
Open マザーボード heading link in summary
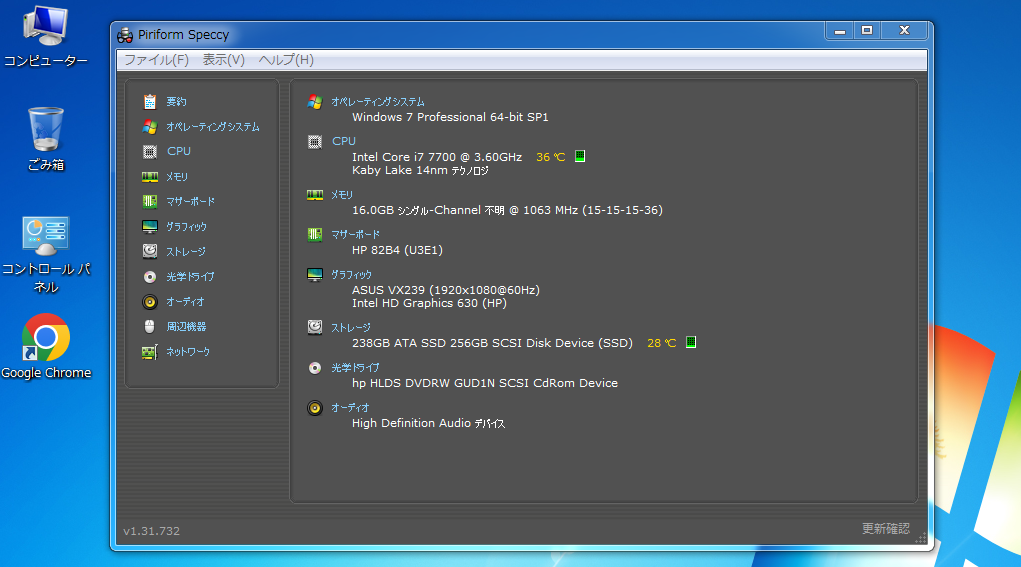click(355, 234)
